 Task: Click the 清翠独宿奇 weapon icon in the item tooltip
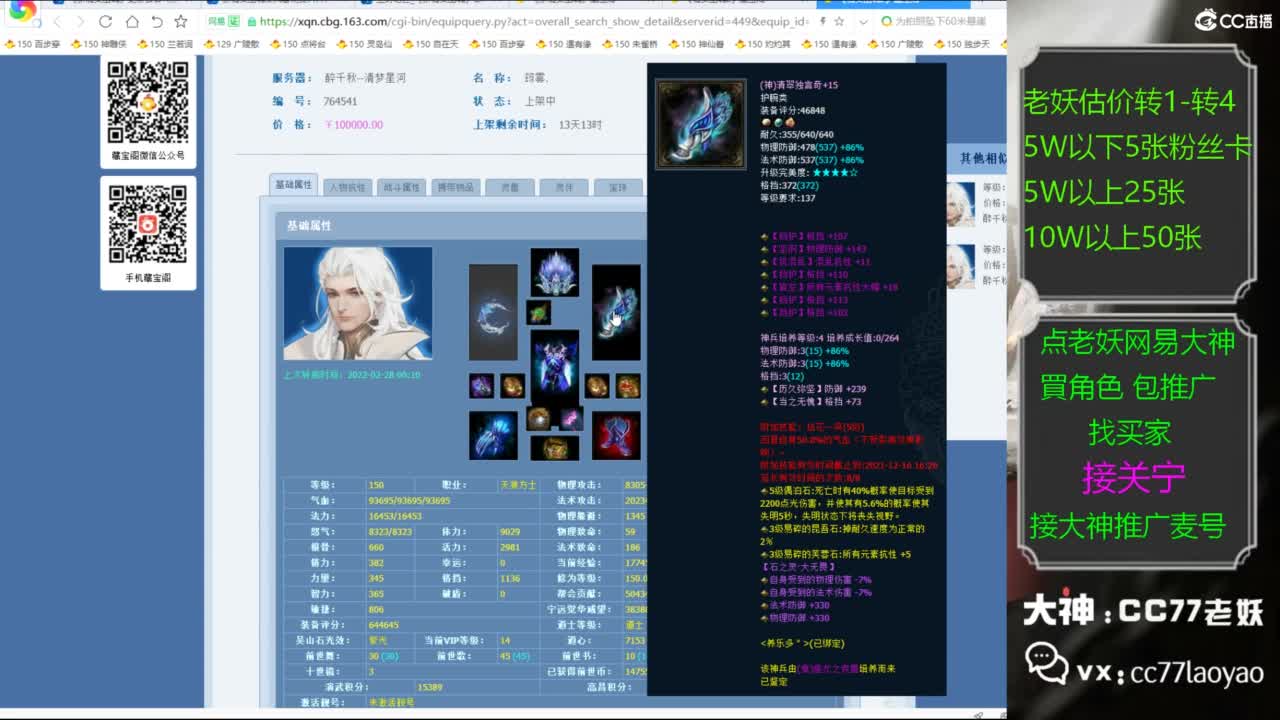click(x=698, y=122)
